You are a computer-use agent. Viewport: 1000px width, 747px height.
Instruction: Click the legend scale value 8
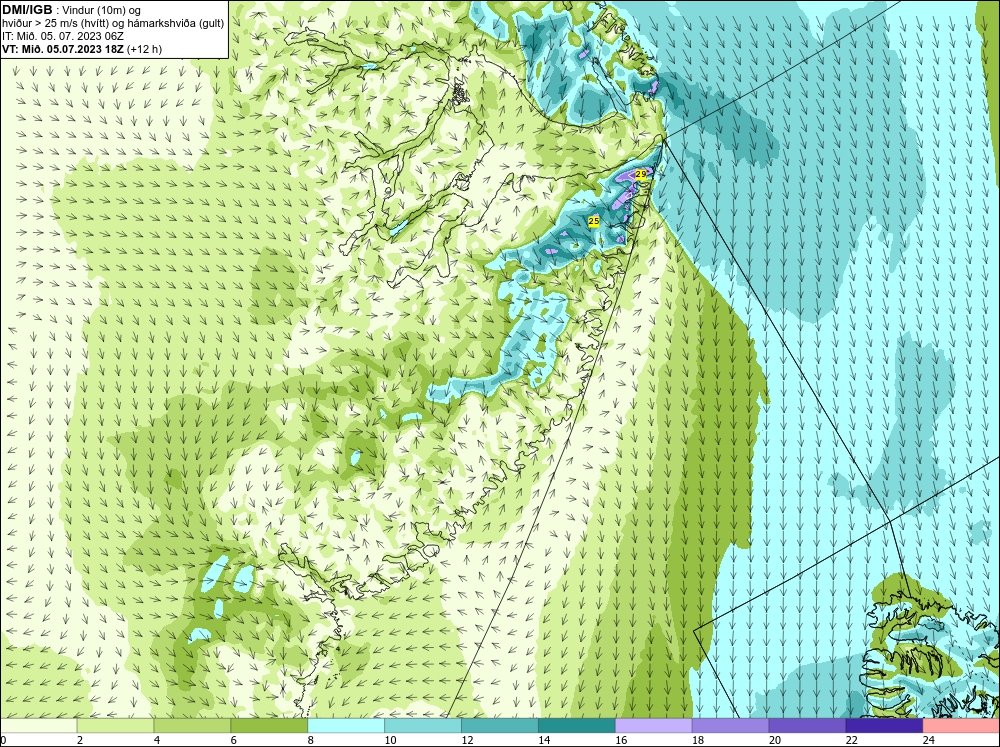[311, 740]
